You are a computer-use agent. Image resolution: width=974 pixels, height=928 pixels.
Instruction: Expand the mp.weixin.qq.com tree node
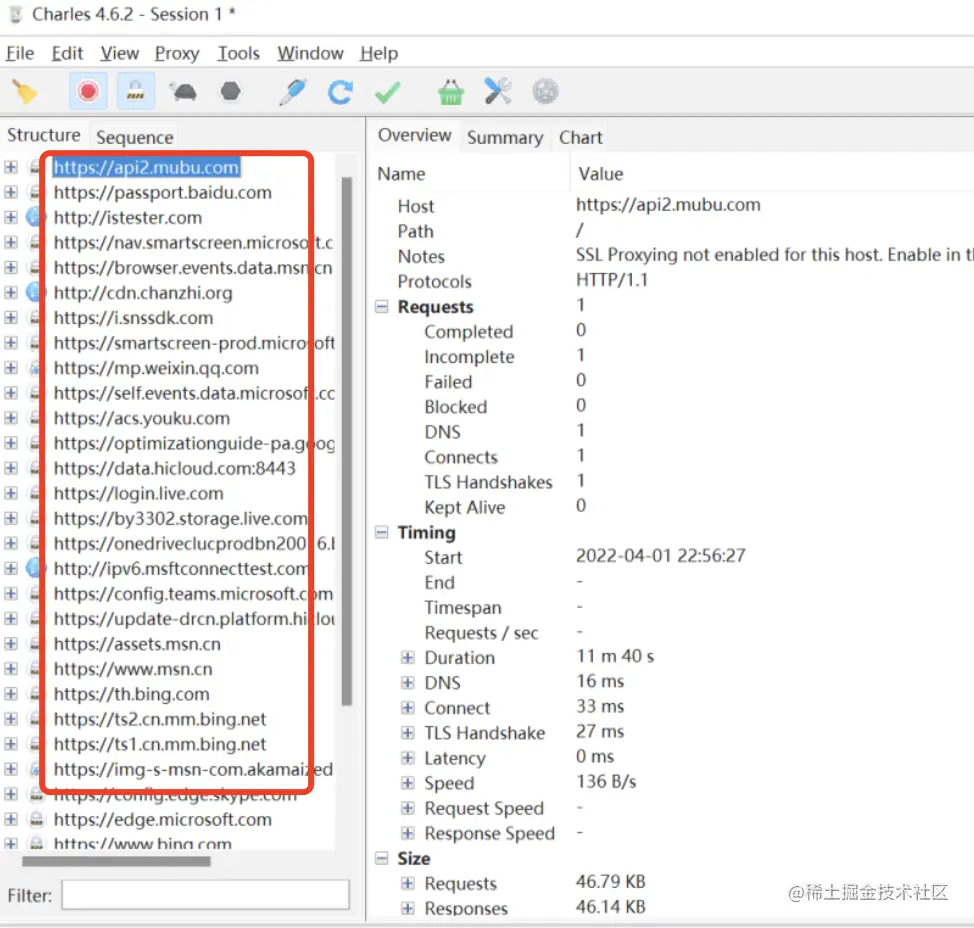(11, 368)
